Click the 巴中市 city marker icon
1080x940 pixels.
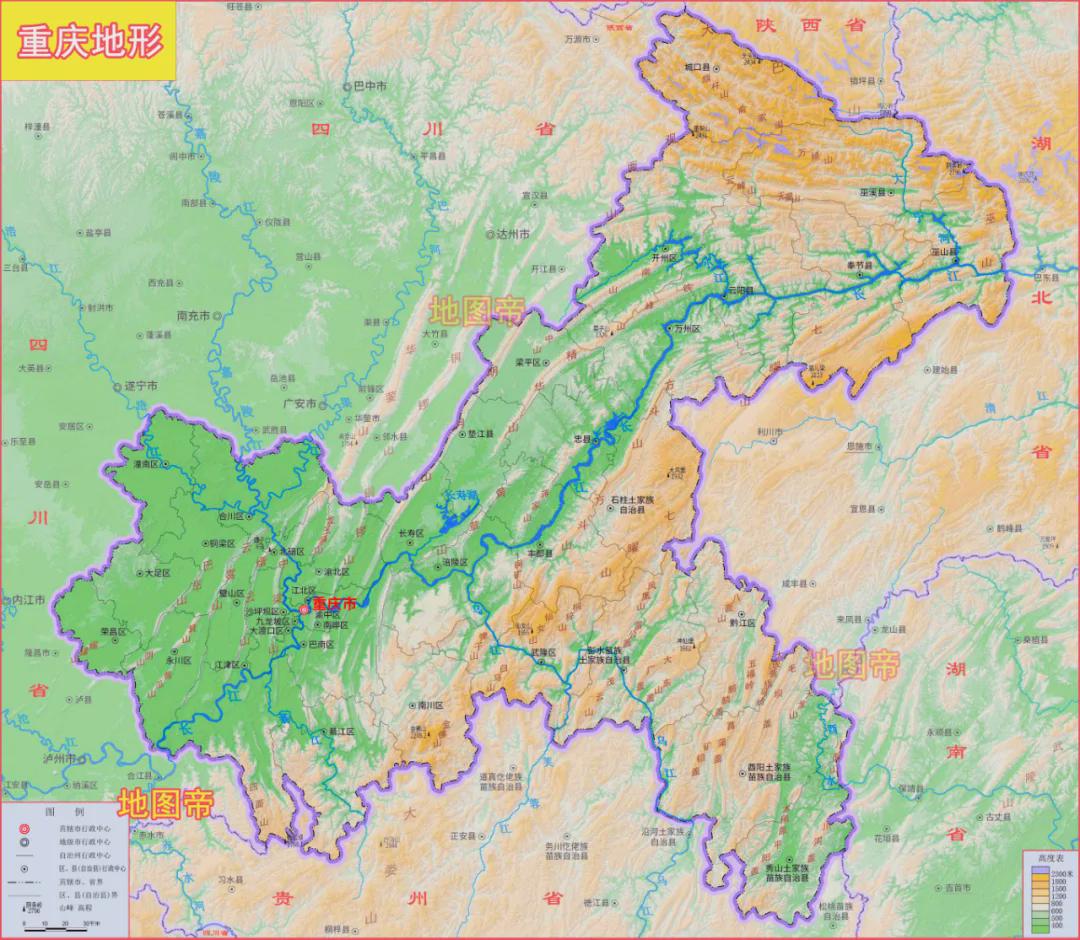(x=347, y=87)
